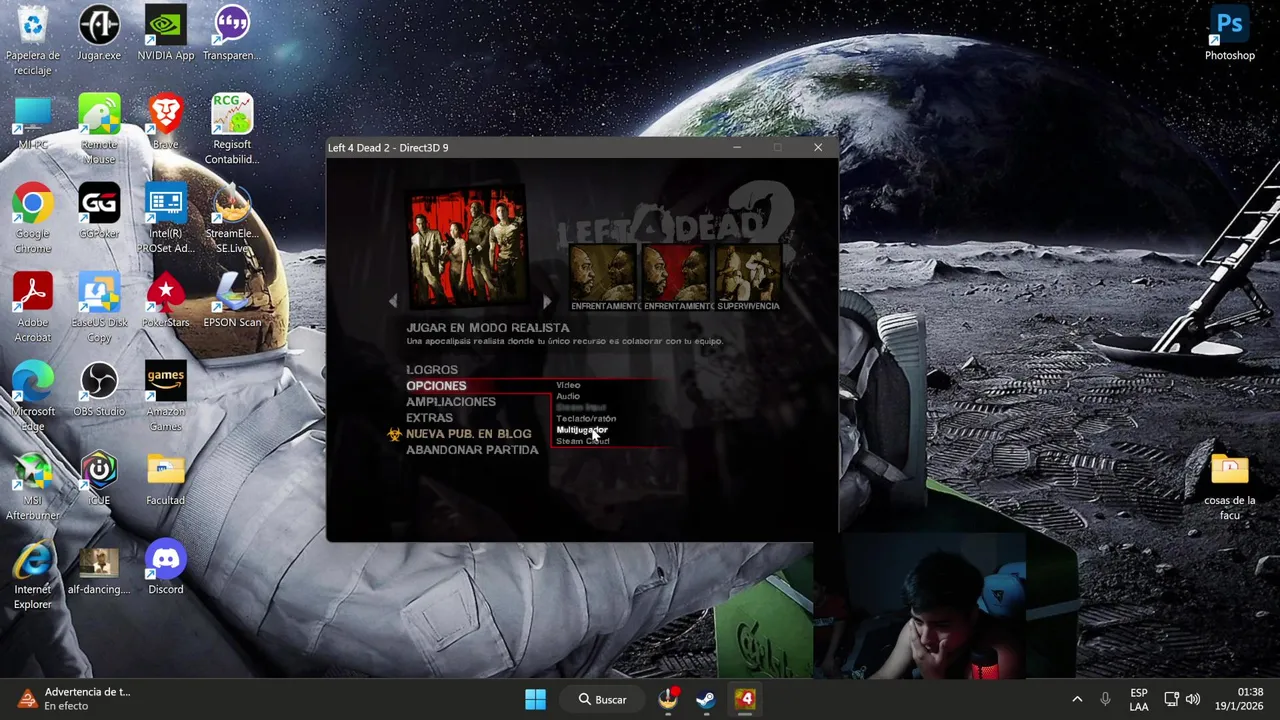Open Vídeo options in the submenu
Image resolution: width=1280 pixels, height=720 pixels.
point(568,385)
